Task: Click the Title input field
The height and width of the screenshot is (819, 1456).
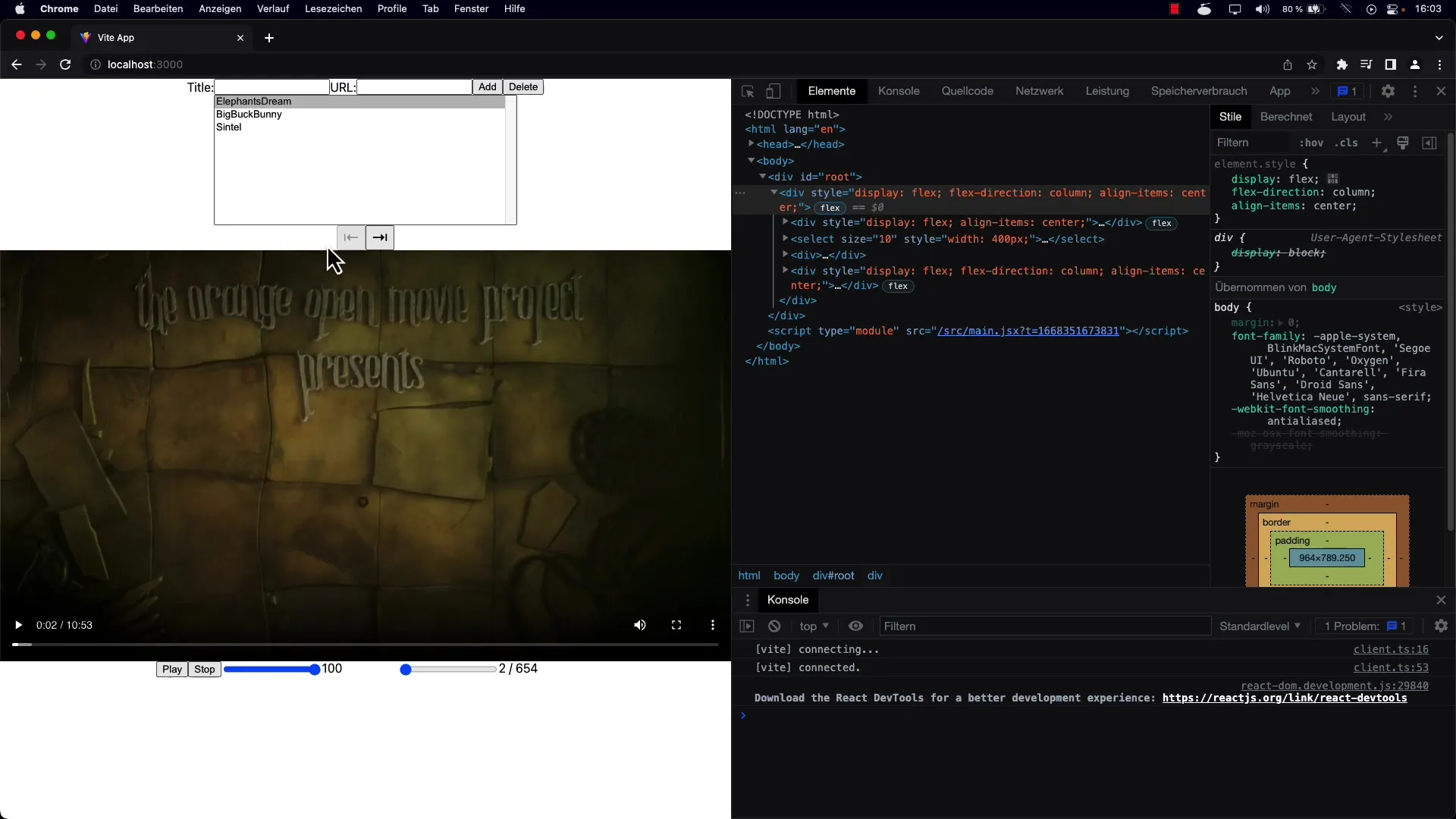Action: coord(270,87)
